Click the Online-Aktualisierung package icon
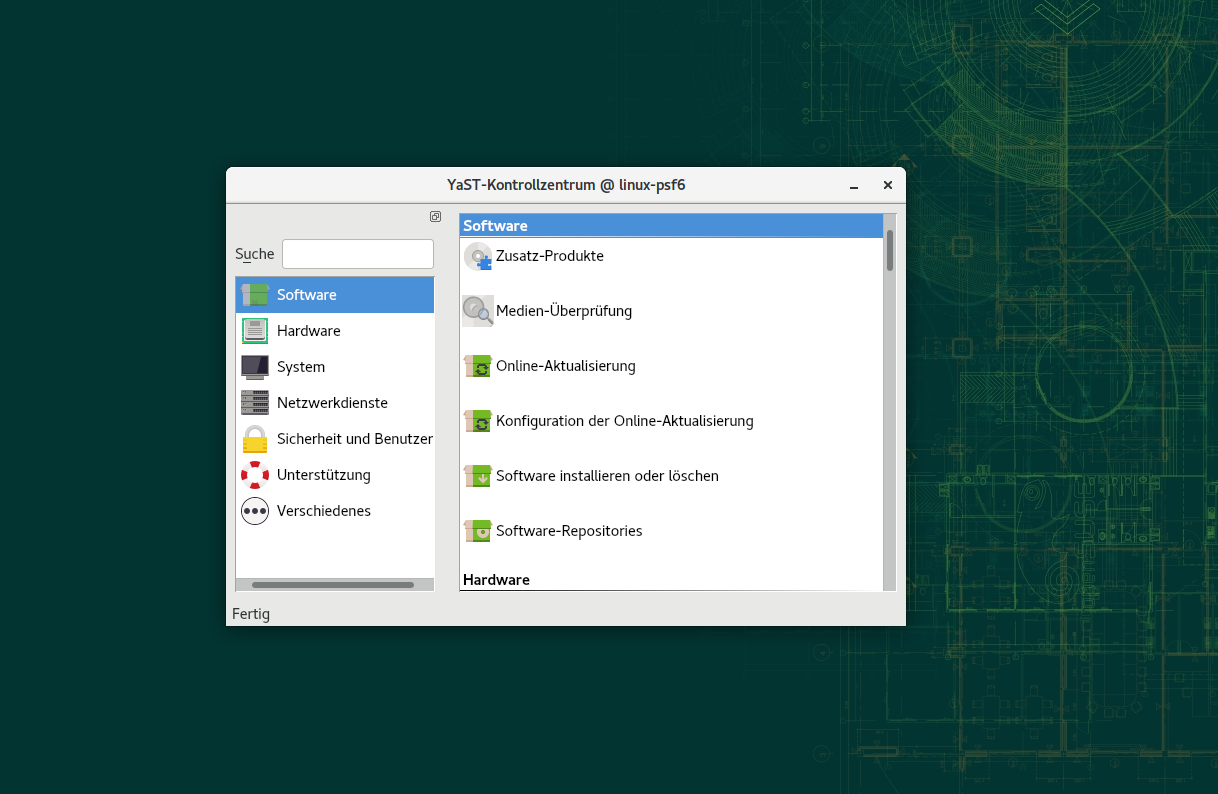 tap(478, 366)
